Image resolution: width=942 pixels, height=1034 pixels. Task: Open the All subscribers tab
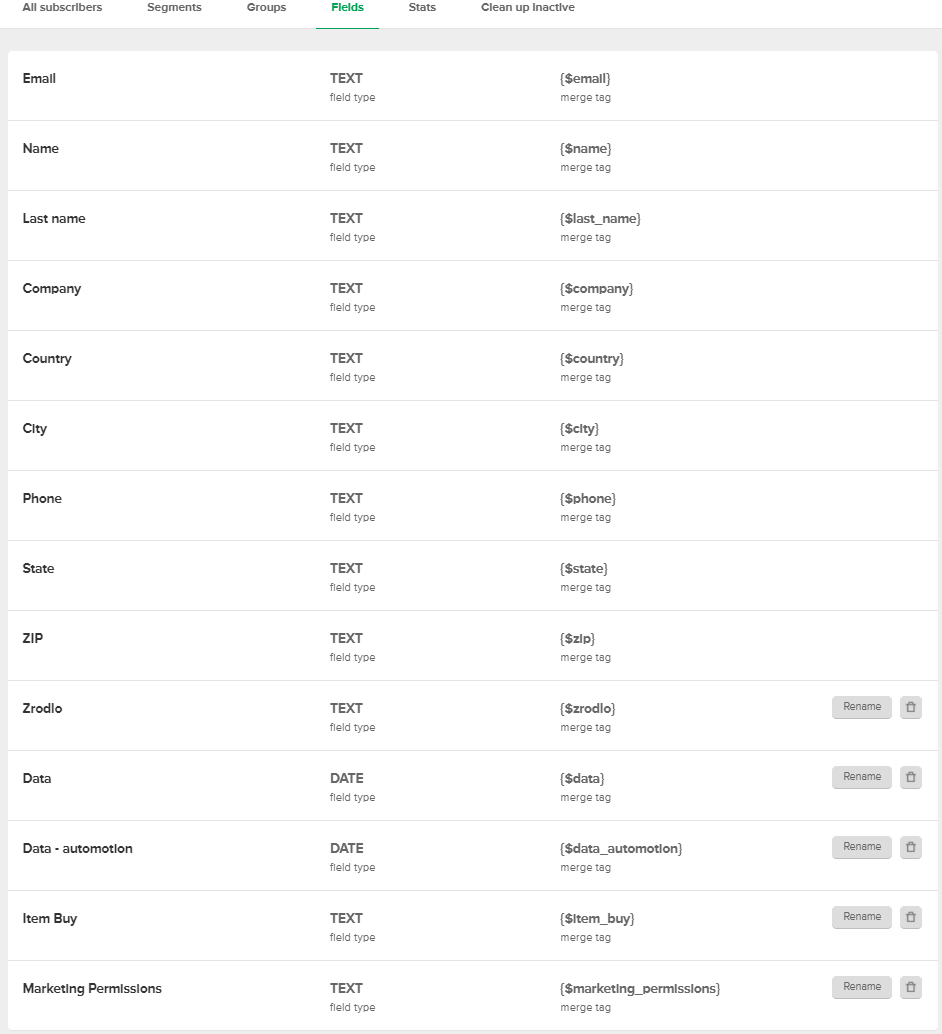point(62,8)
